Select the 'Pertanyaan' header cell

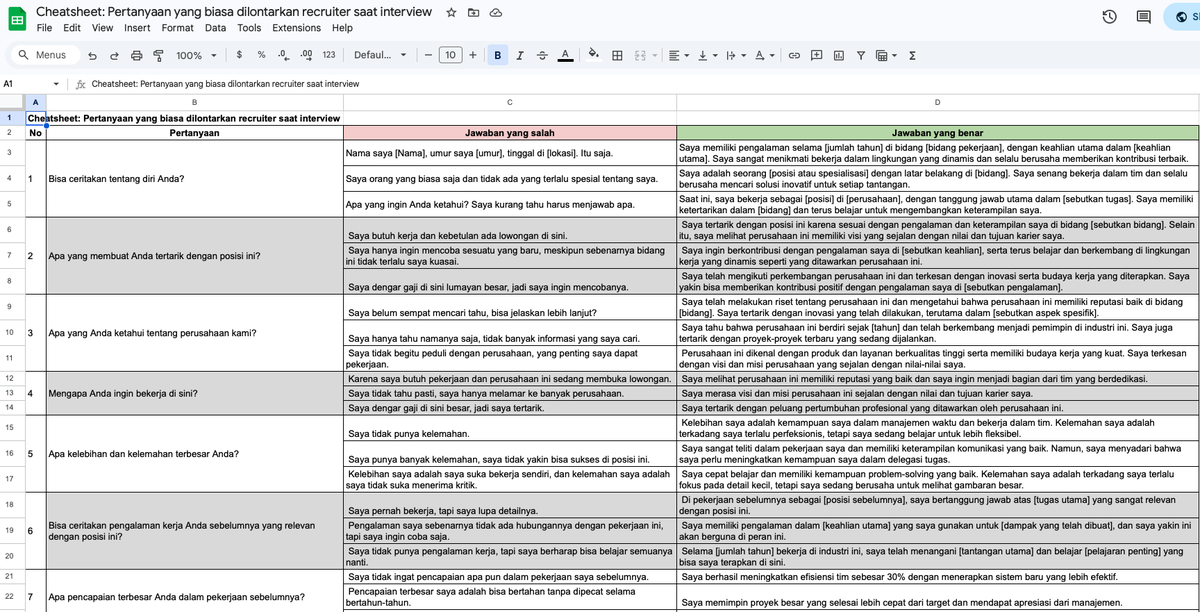tap(194, 132)
